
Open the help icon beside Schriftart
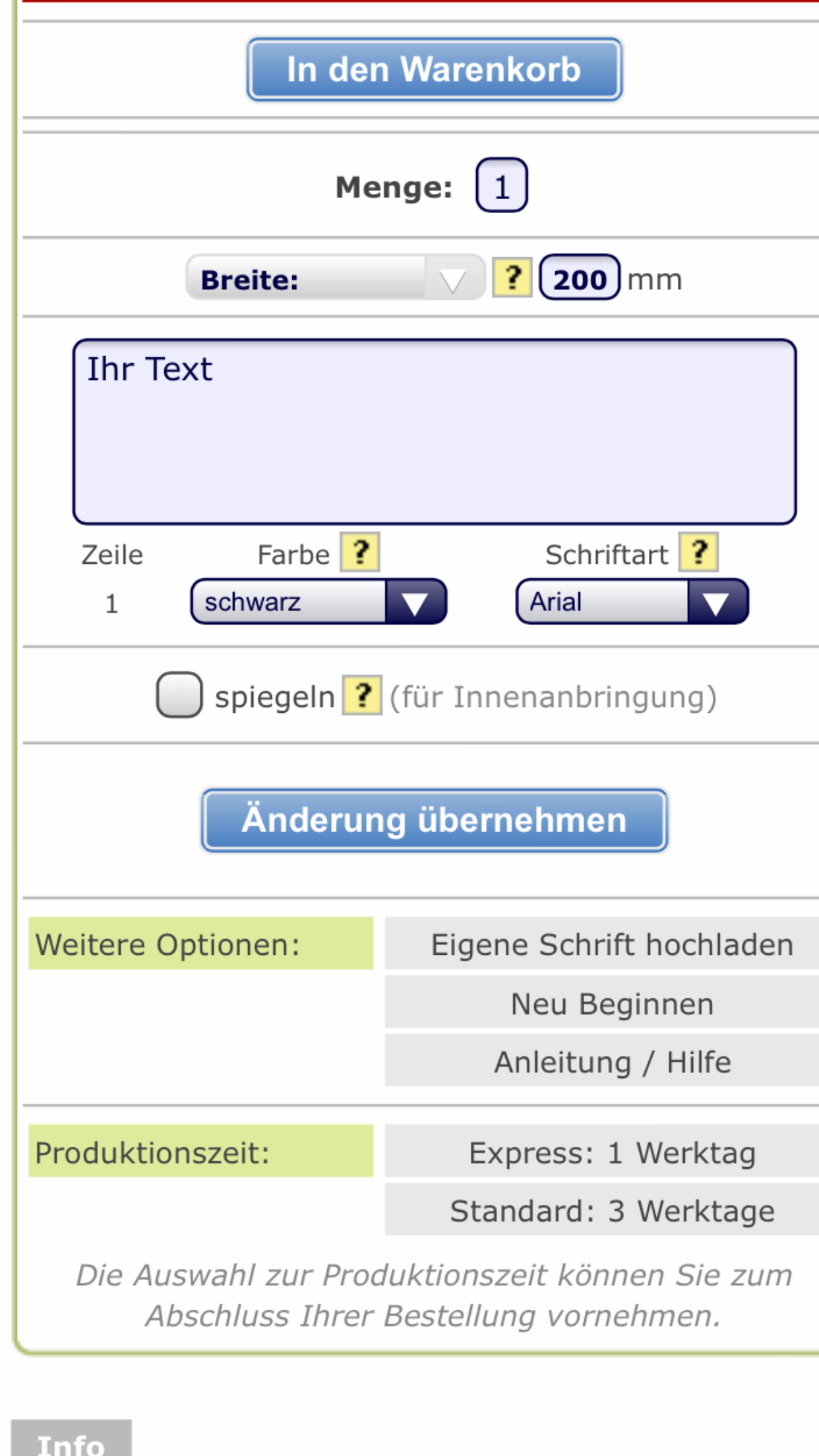(x=699, y=552)
